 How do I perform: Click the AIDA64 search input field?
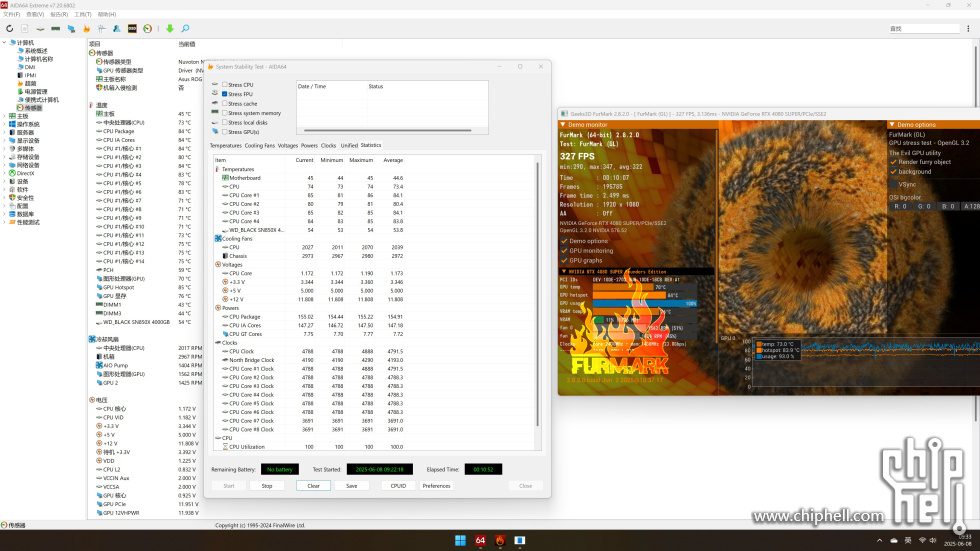(x=924, y=29)
